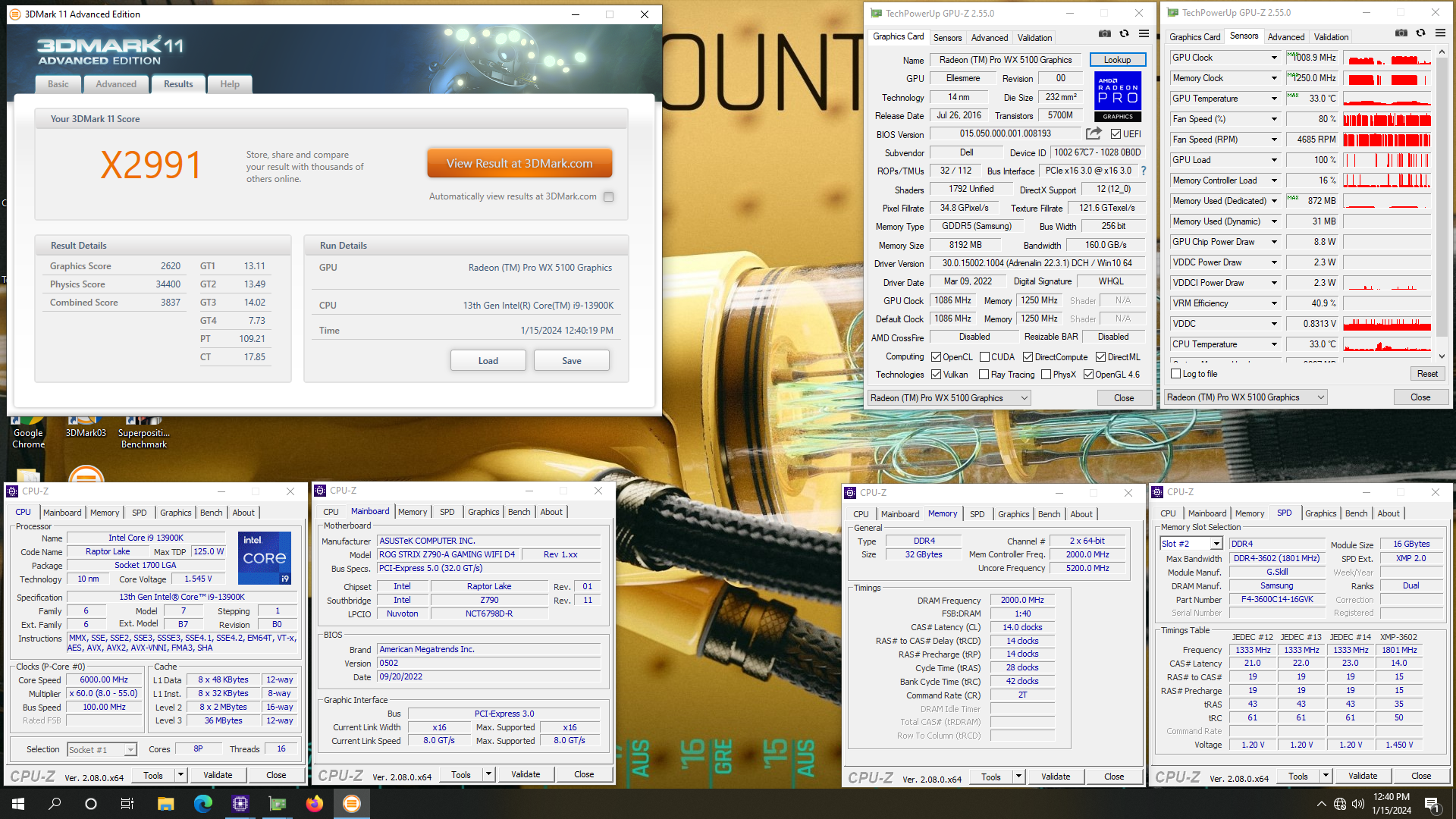Click taskbar Search magnifier icon
The image size is (1456, 819).
tap(55, 804)
